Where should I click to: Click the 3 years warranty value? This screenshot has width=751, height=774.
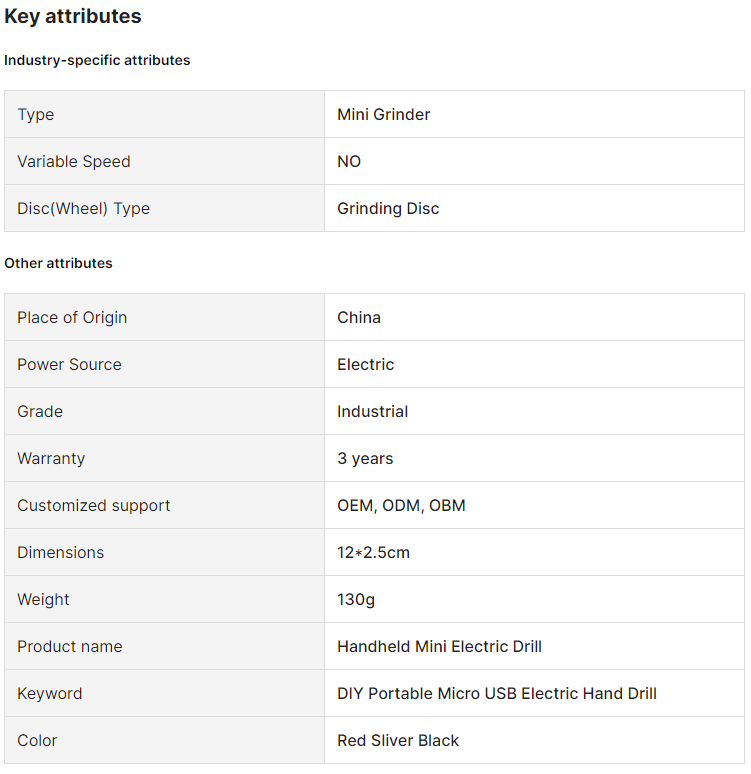pyautogui.click(x=365, y=459)
